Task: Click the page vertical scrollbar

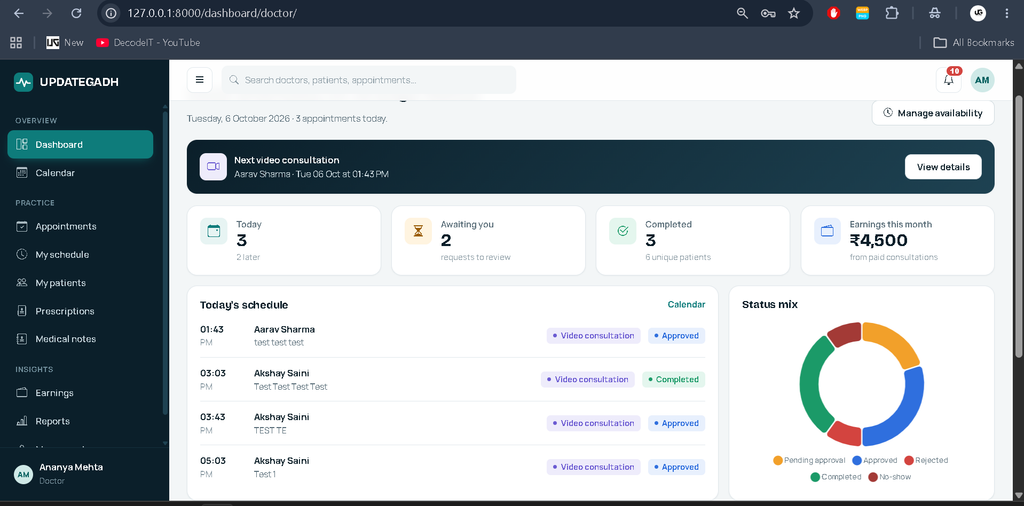Action: 1019,226
